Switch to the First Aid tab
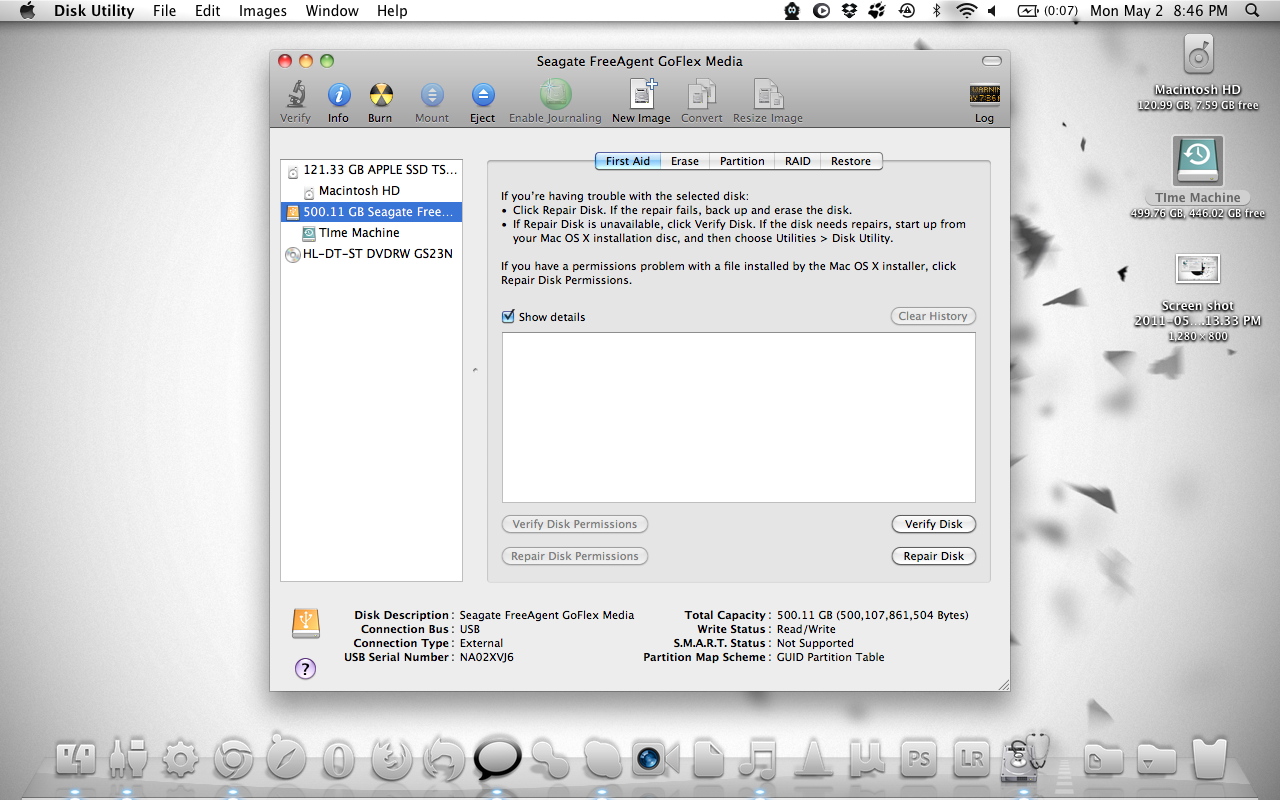 point(628,161)
